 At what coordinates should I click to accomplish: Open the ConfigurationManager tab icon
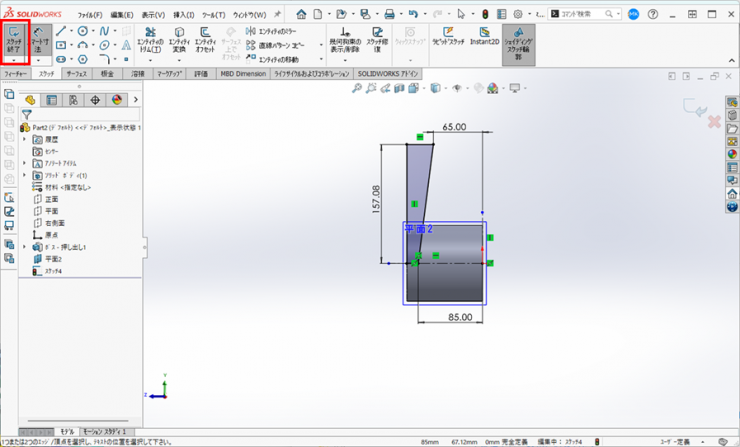tap(73, 100)
